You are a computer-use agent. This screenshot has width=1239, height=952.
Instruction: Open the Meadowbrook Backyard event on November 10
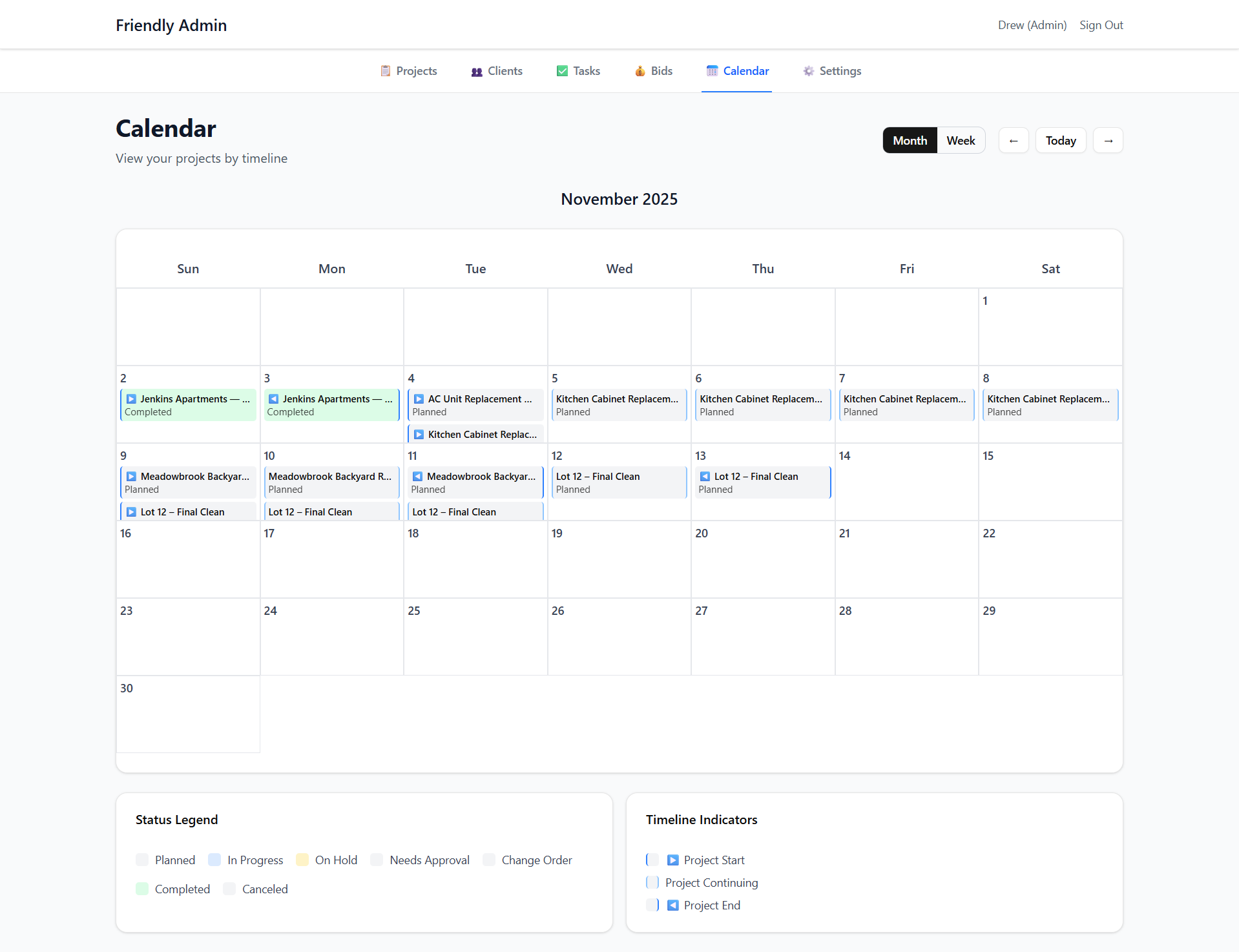pos(331,482)
